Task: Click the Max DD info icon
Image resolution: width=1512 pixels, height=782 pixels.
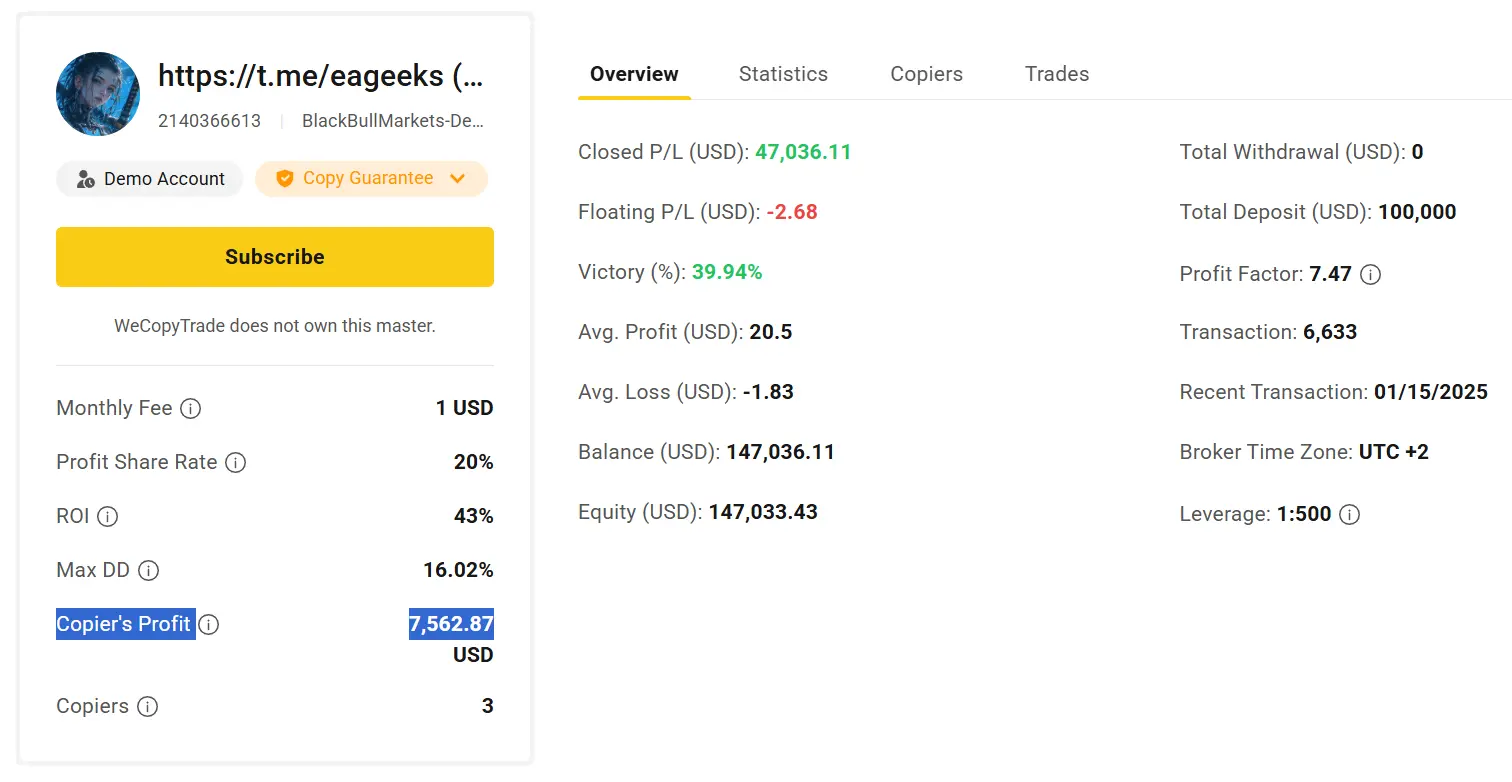Action: coord(148,571)
